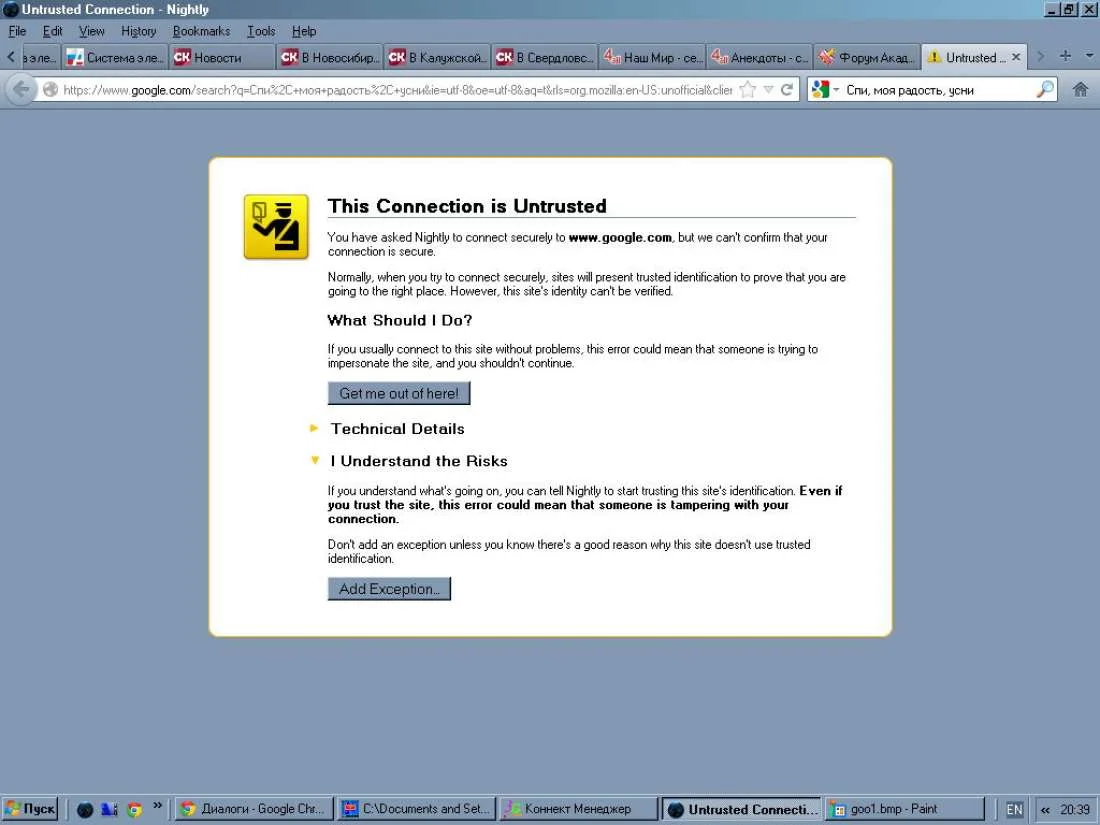Switch to Коннект Менеджер taskbar window
1100x825 pixels.
pos(579,809)
